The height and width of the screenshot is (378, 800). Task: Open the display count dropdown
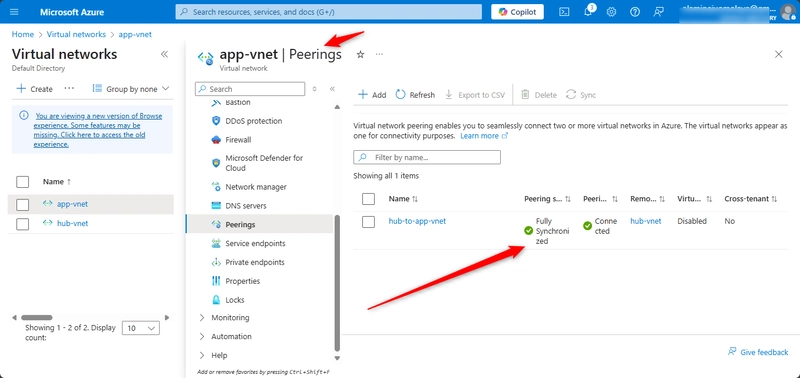(x=141, y=328)
